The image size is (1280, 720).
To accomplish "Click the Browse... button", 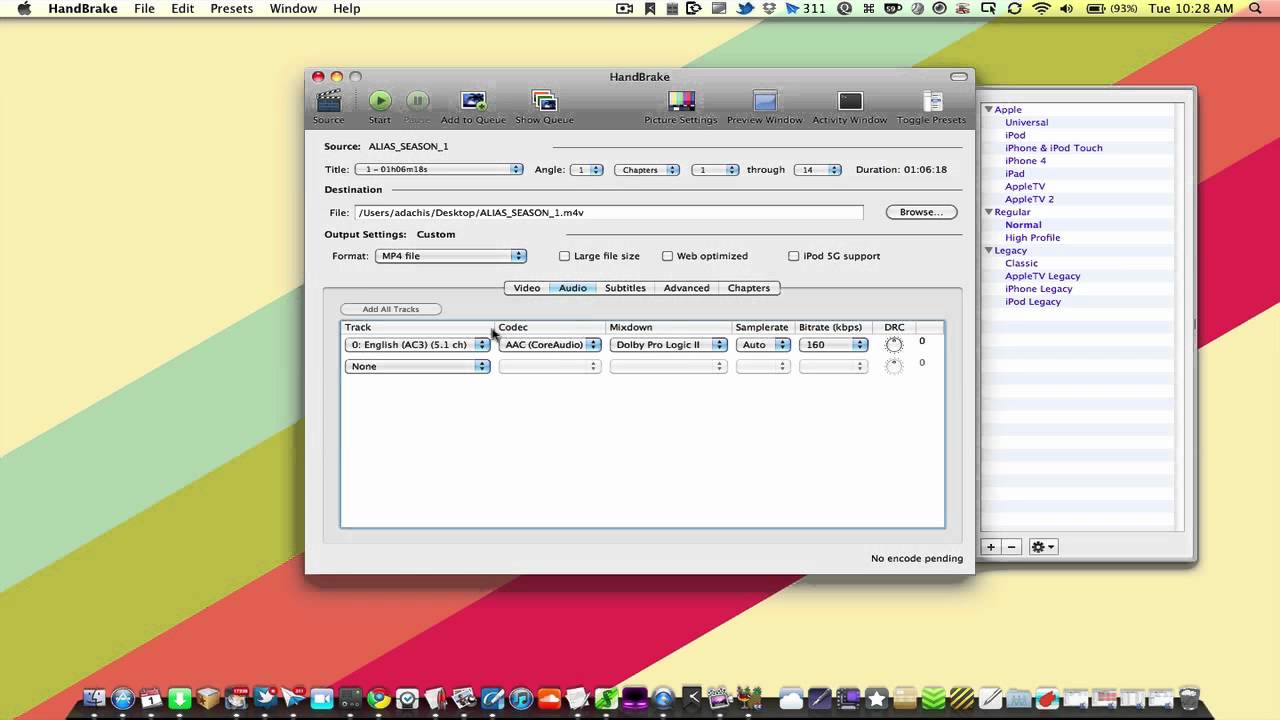I will point(921,212).
